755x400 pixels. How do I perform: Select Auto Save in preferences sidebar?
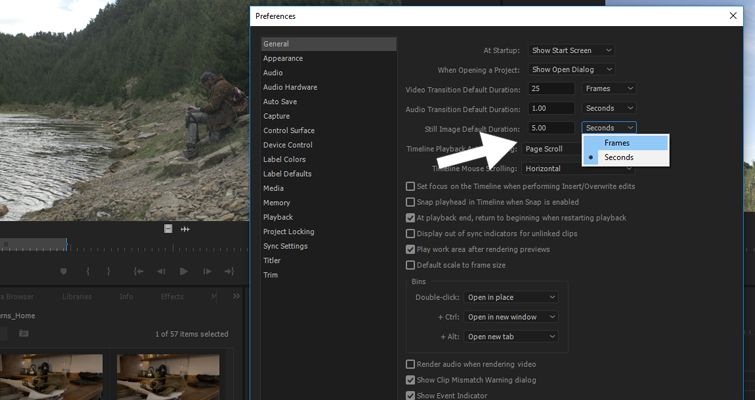(278, 102)
